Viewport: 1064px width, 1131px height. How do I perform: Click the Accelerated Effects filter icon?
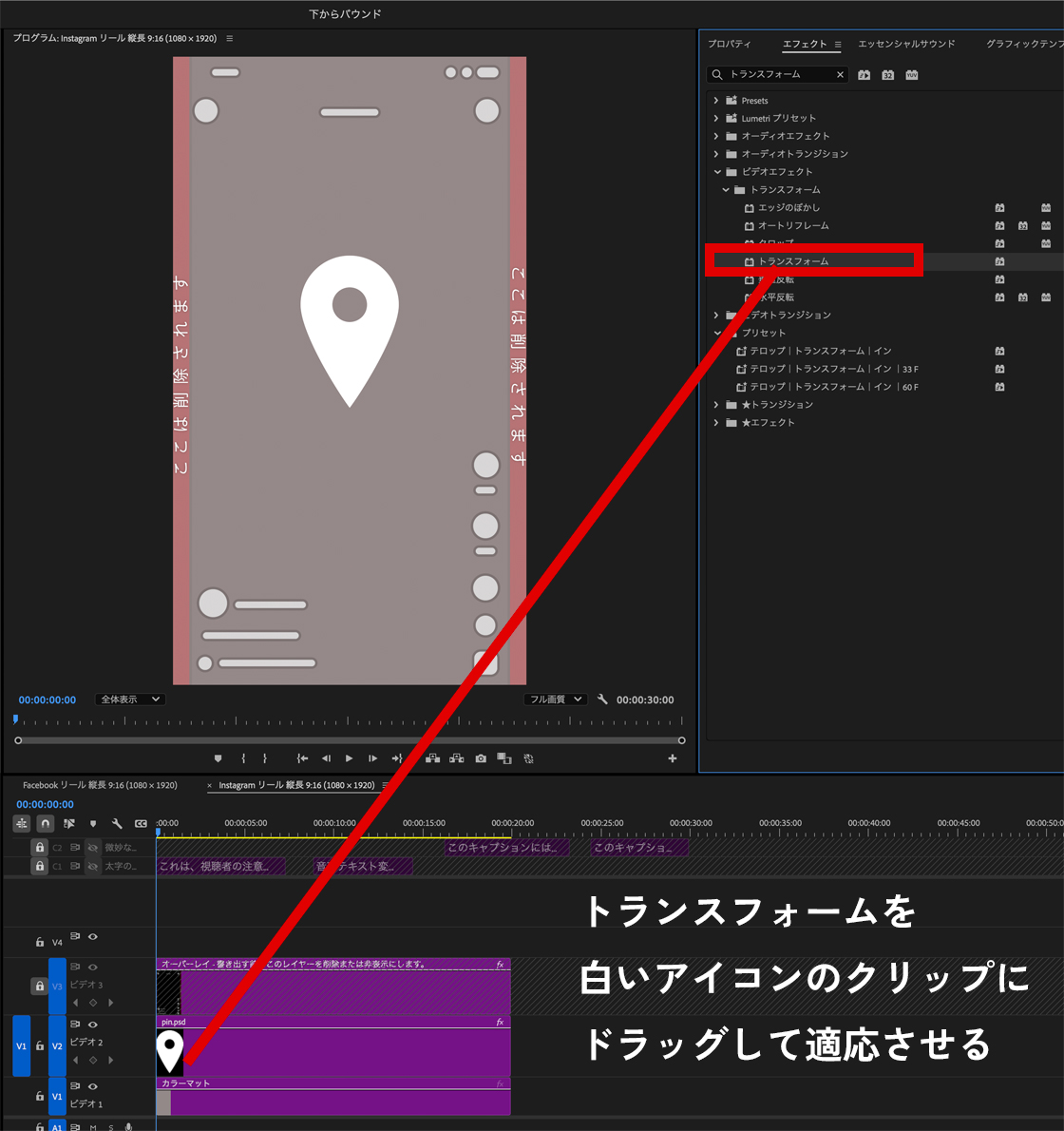click(x=864, y=75)
